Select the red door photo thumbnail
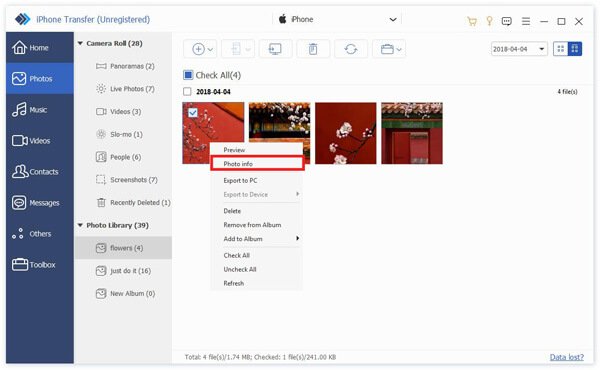This screenshot has width=600, height=370. coord(412,133)
